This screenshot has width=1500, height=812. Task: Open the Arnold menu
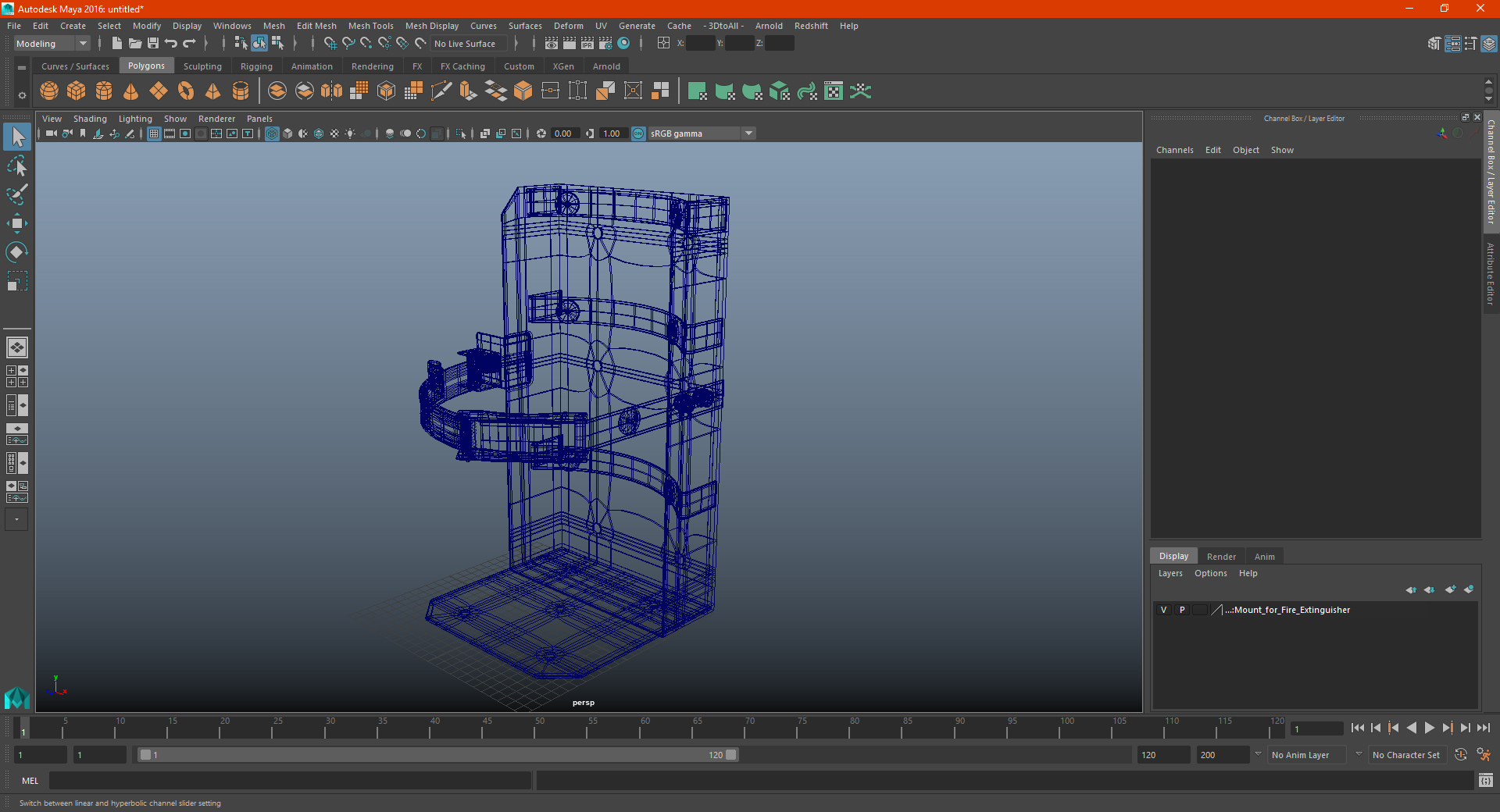[769, 26]
